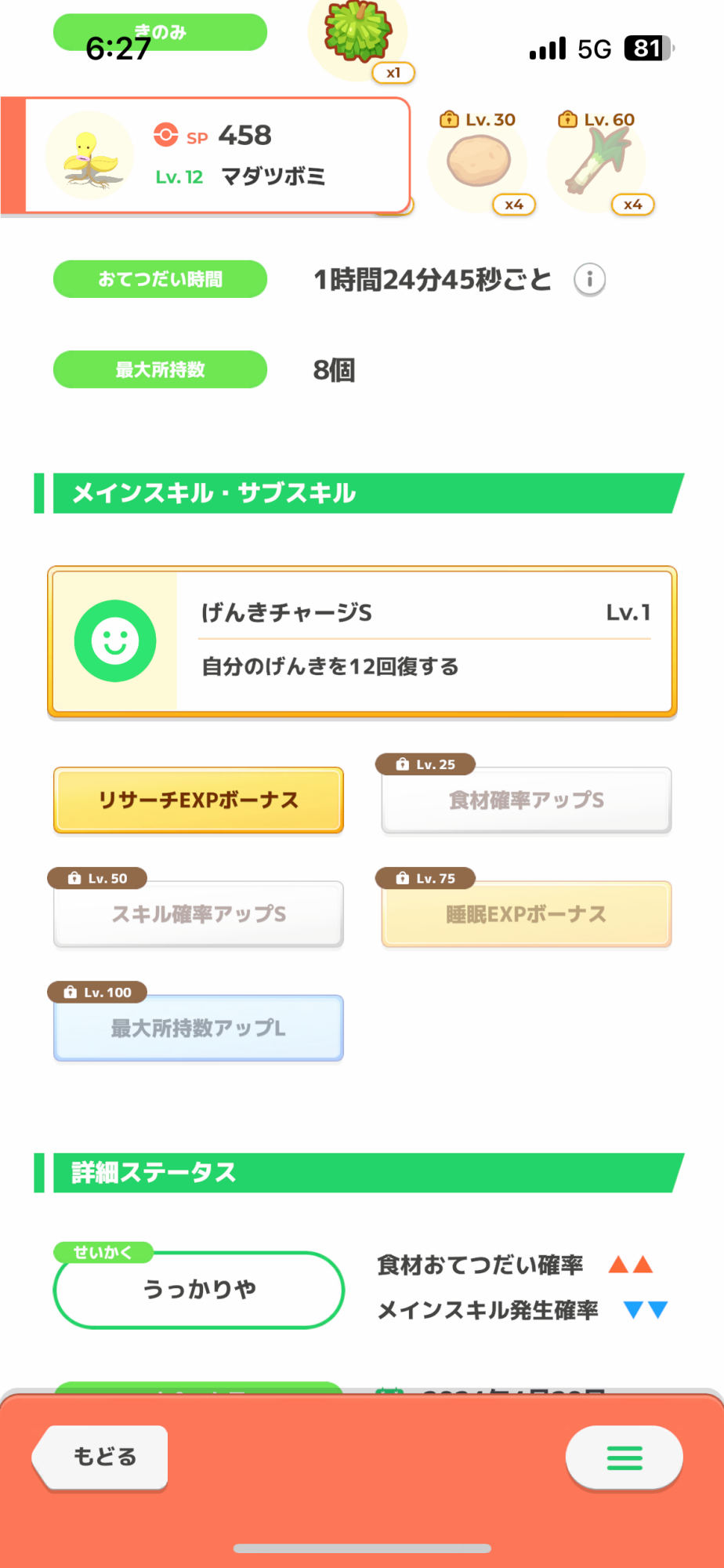
Task: Tap the green smiley main skill icon
Action: (115, 641)
